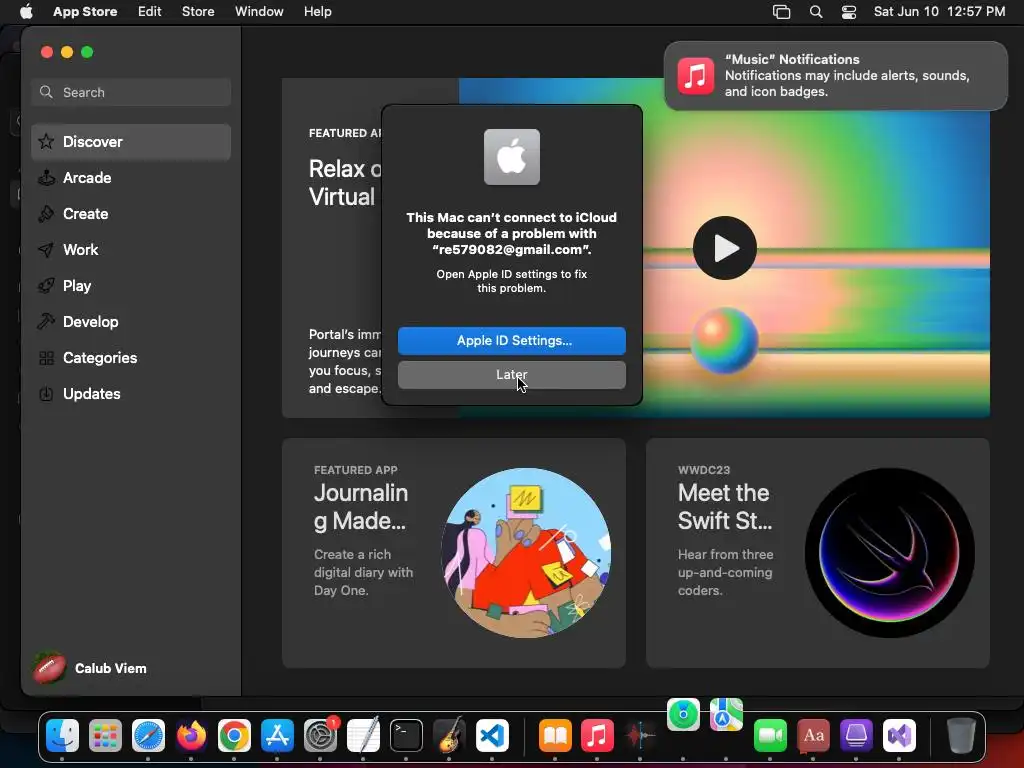This screenshot has width=1024, height=768.
Task: Click the Music Notifications banner
Action: 835,76
